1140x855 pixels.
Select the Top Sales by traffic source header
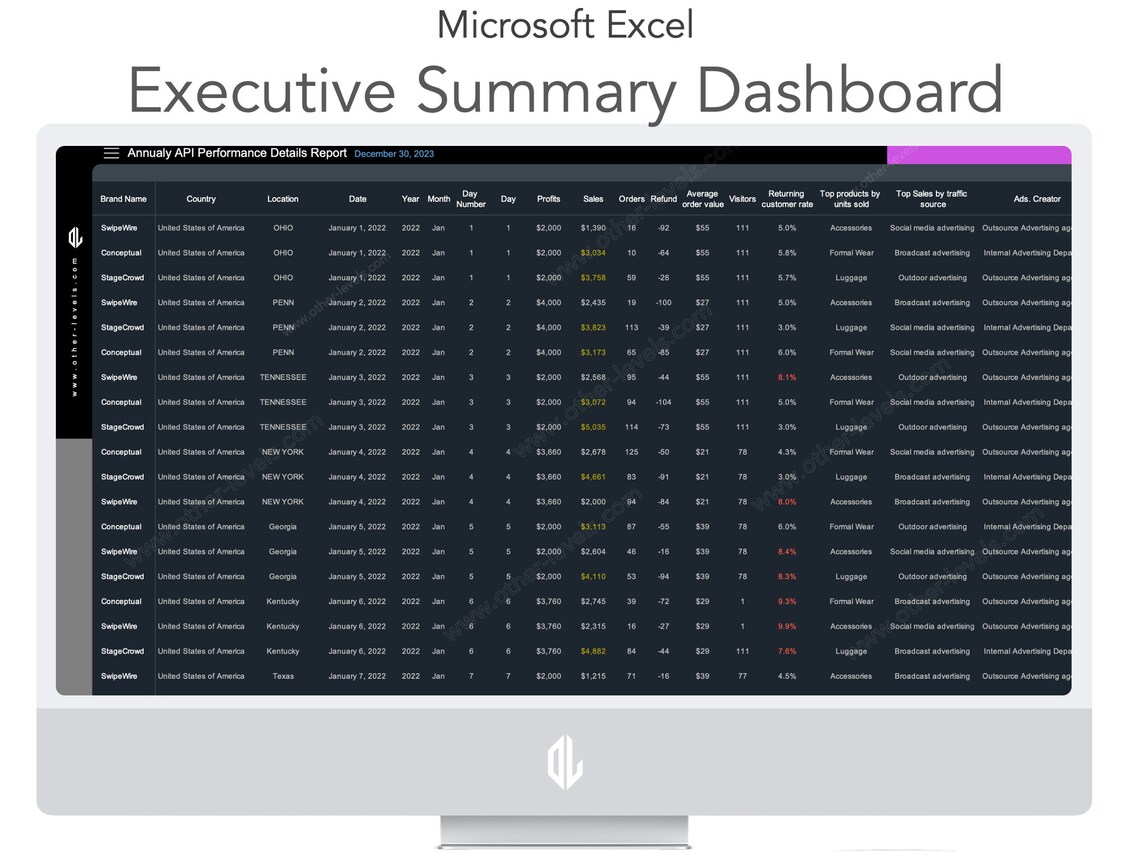(932, 199)
